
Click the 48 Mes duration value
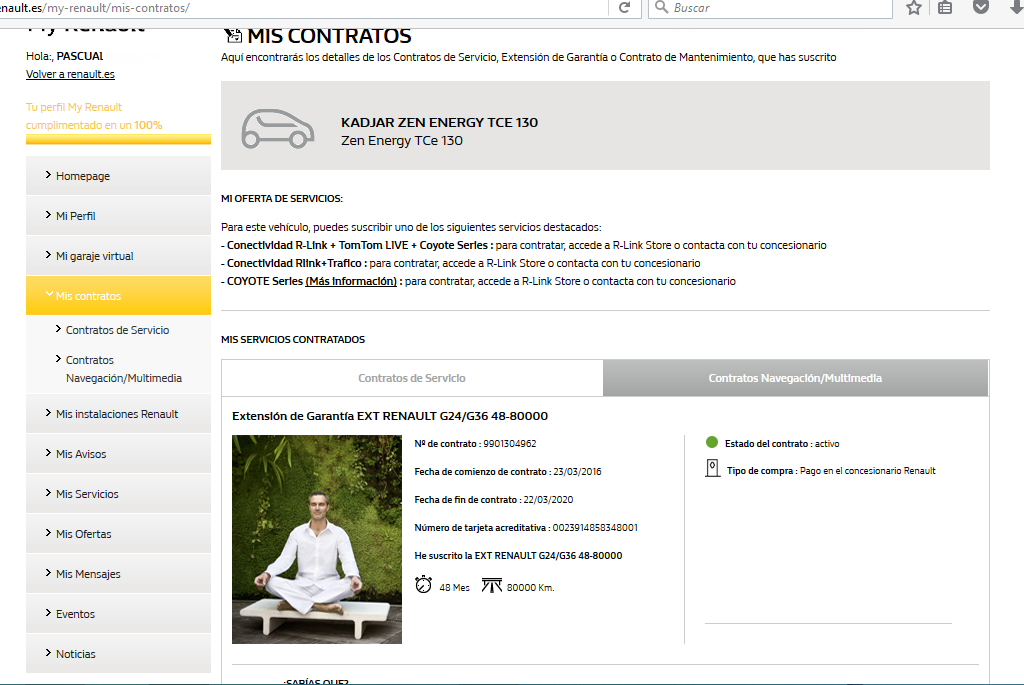click(455, 588)
